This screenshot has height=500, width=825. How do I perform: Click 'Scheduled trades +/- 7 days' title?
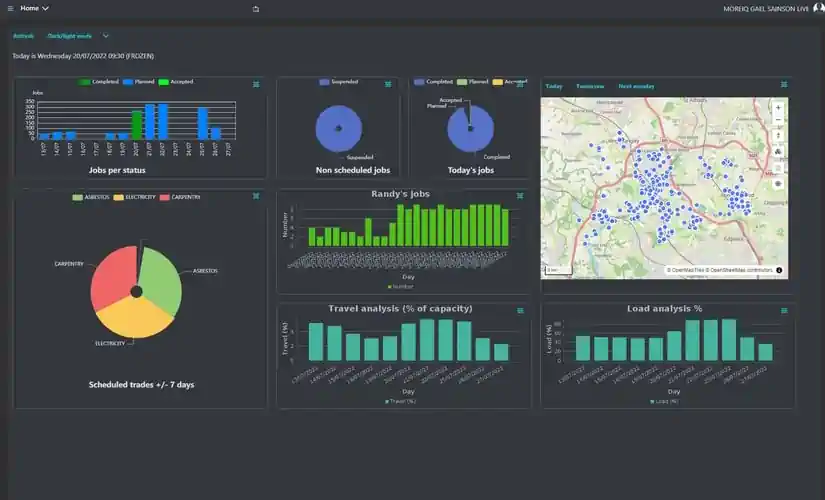click(x=141, y=385)
